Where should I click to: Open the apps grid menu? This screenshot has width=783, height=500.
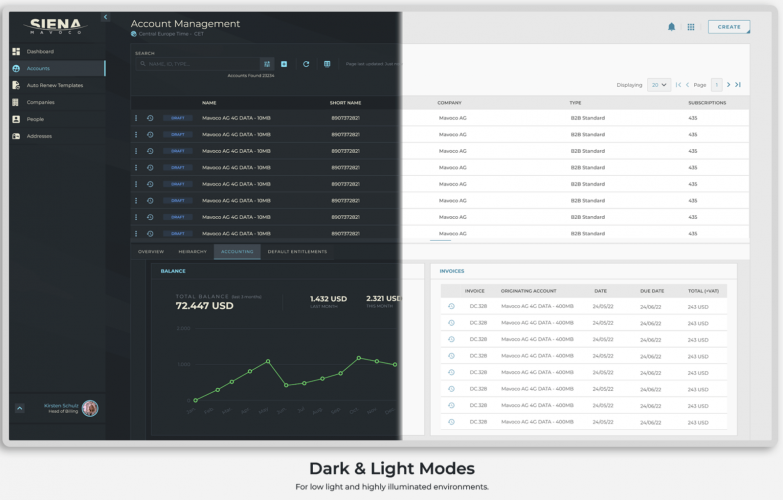tap(691, 27)
